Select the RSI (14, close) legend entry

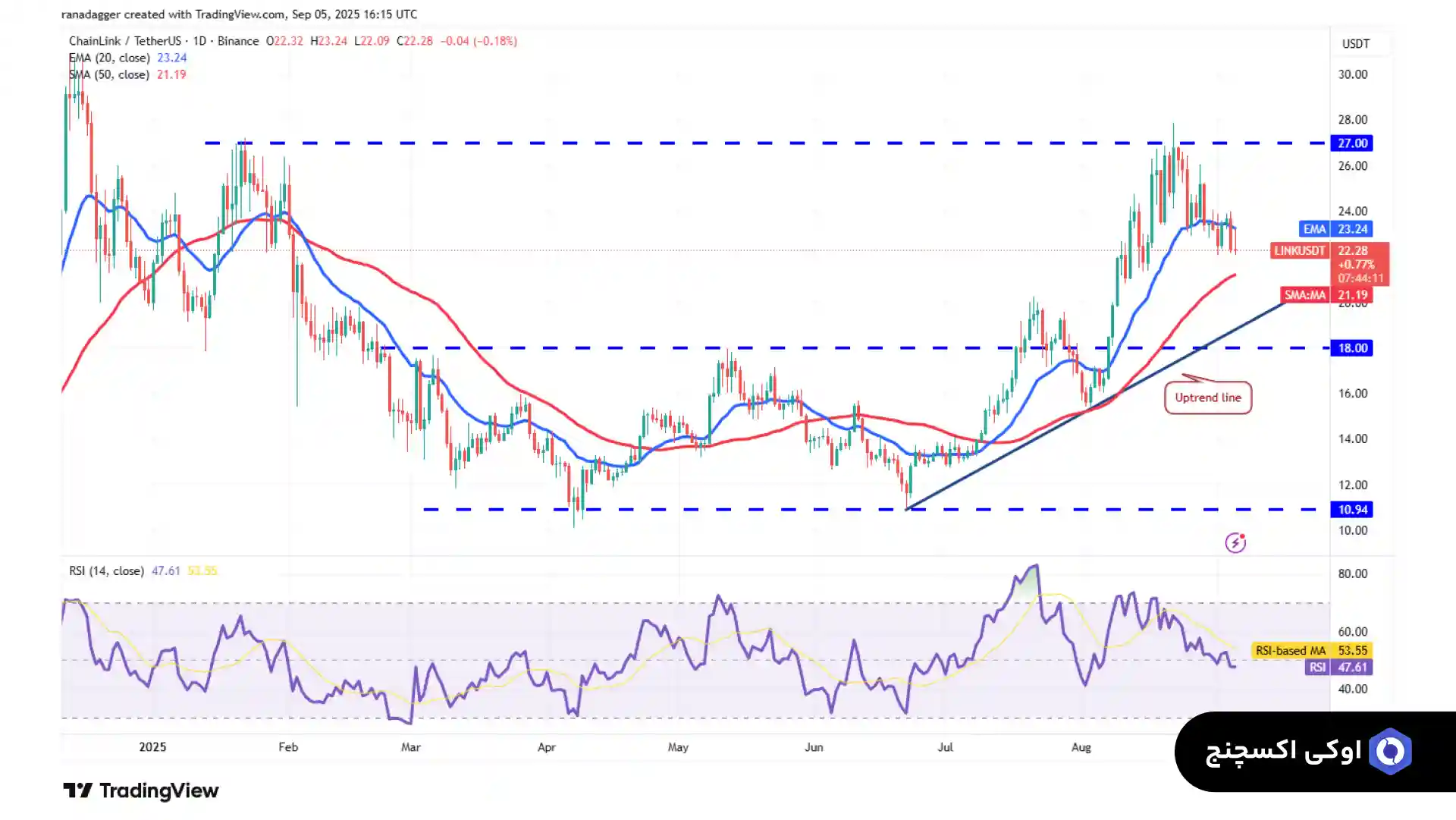click(x=106, y=570)
